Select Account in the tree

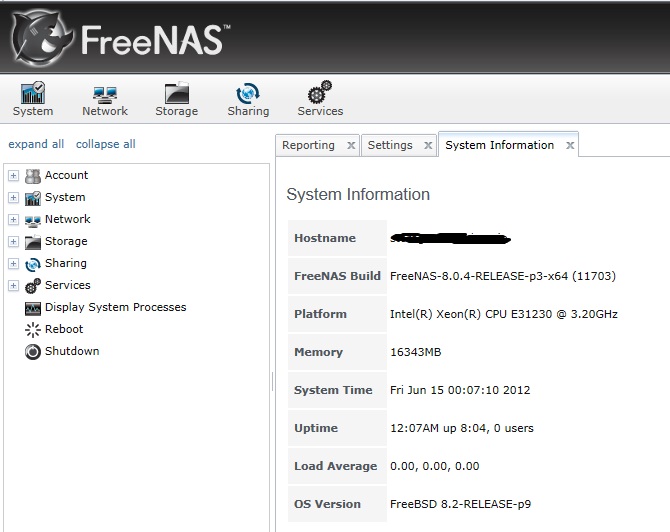tap(66, 175)
